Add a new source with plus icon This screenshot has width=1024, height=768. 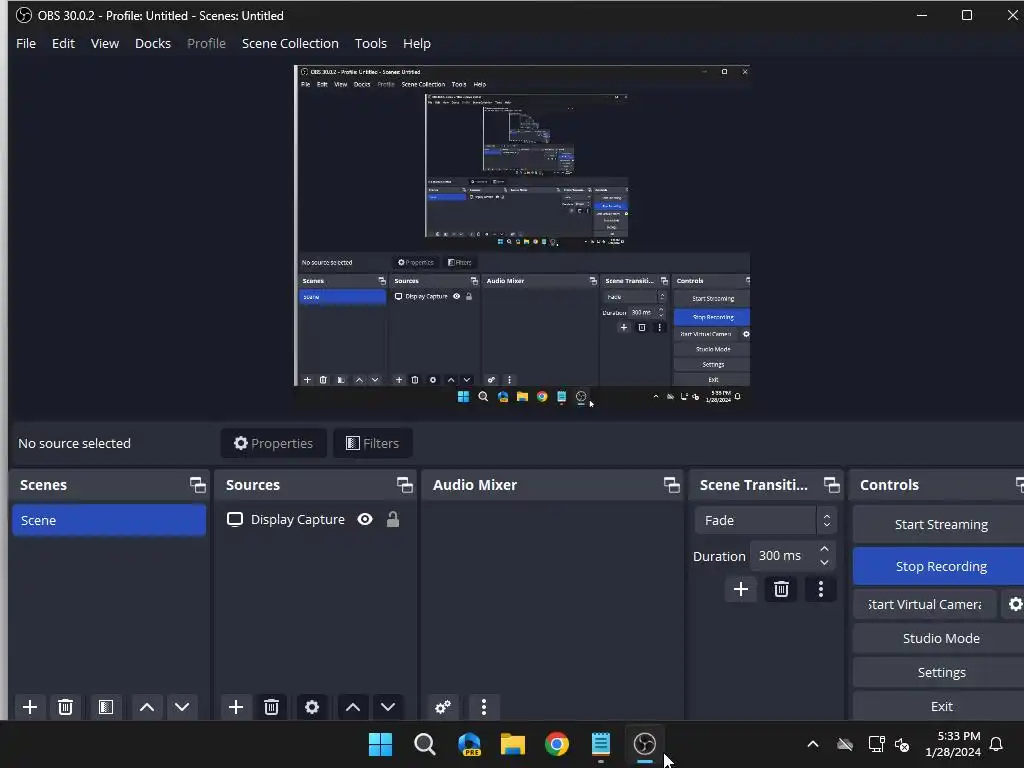[236, 707]
